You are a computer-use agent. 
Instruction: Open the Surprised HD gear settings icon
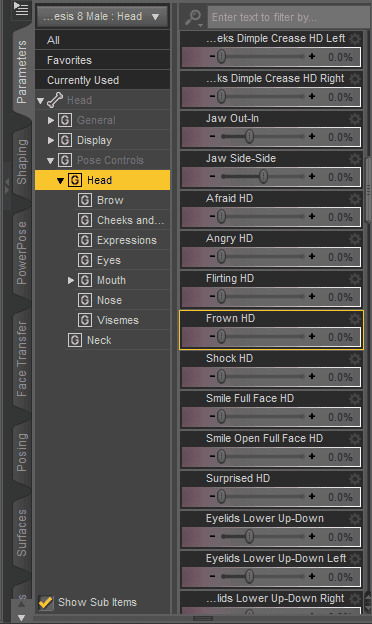(x=354, y=478)
